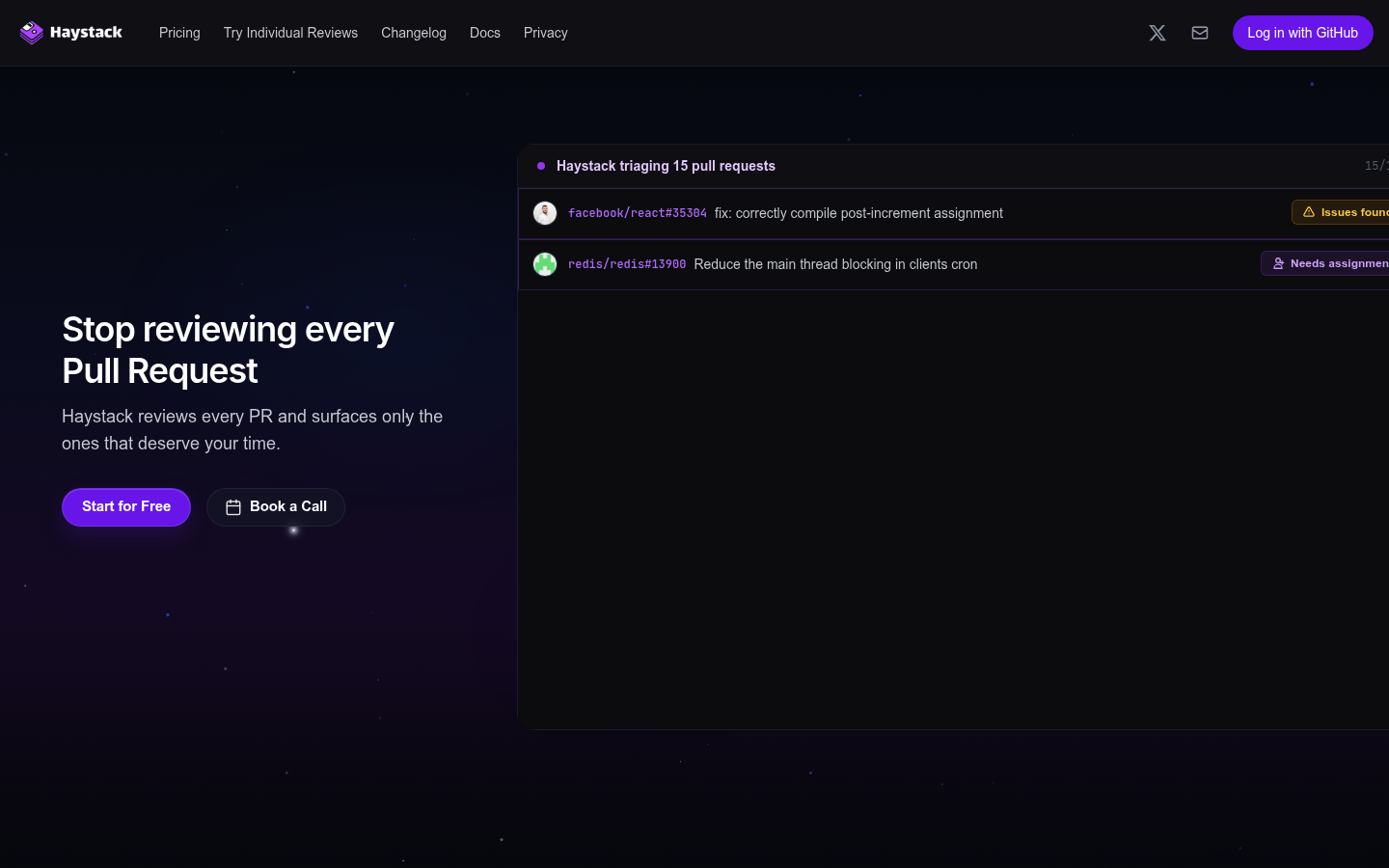Screen dimensions: 1389x868
Task: Click the email envelope icon
Action: [x=1200, y=33]
